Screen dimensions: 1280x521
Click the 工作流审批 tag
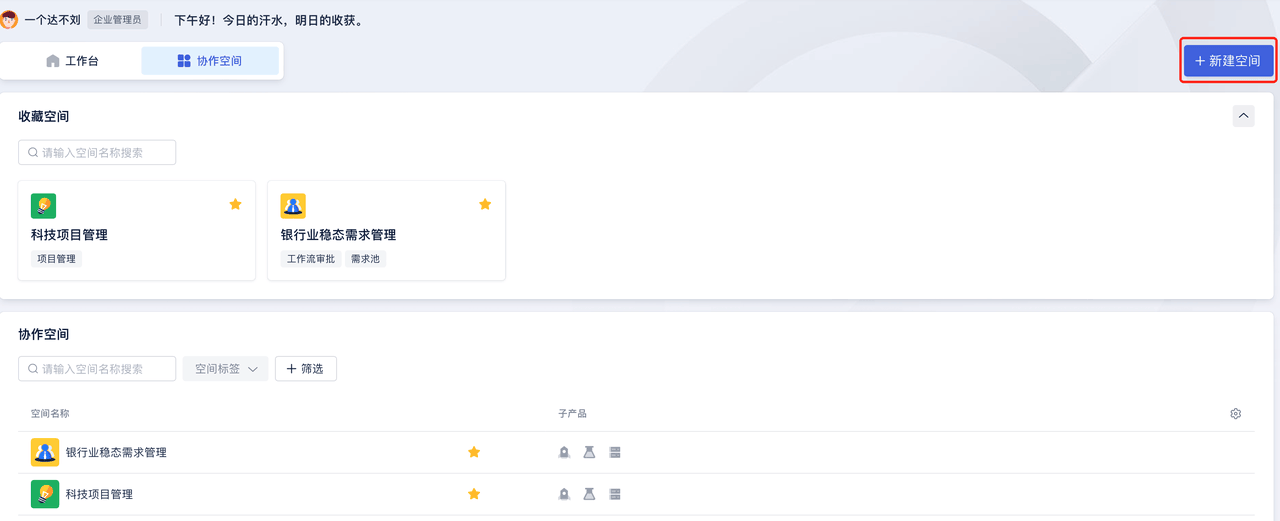pyautogui.click(x=311, y=259)
